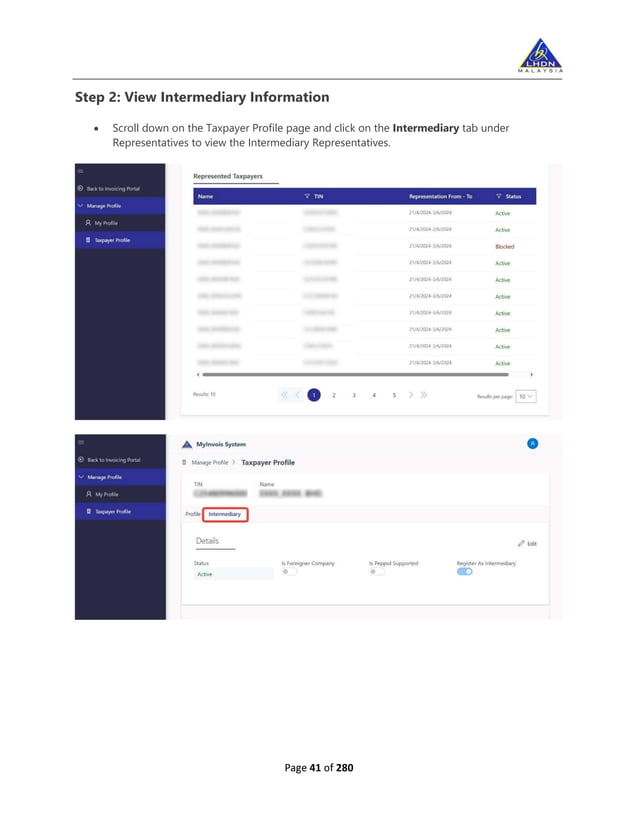
Task: Go to page 5
Action: (394, 395)
